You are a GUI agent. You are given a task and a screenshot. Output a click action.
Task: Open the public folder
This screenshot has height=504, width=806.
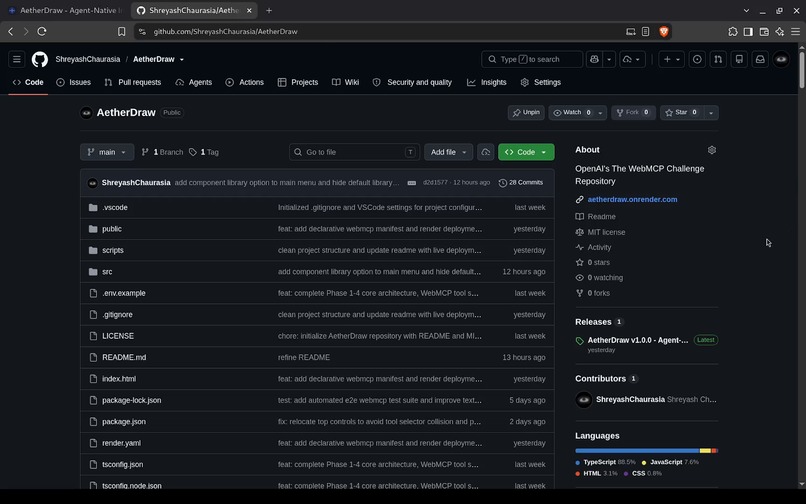(x=112, y=229)
